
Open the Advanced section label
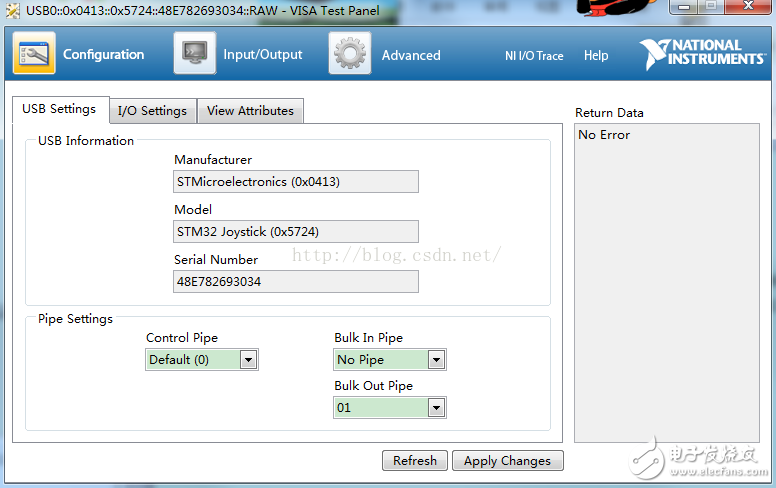tap(411, 55)
